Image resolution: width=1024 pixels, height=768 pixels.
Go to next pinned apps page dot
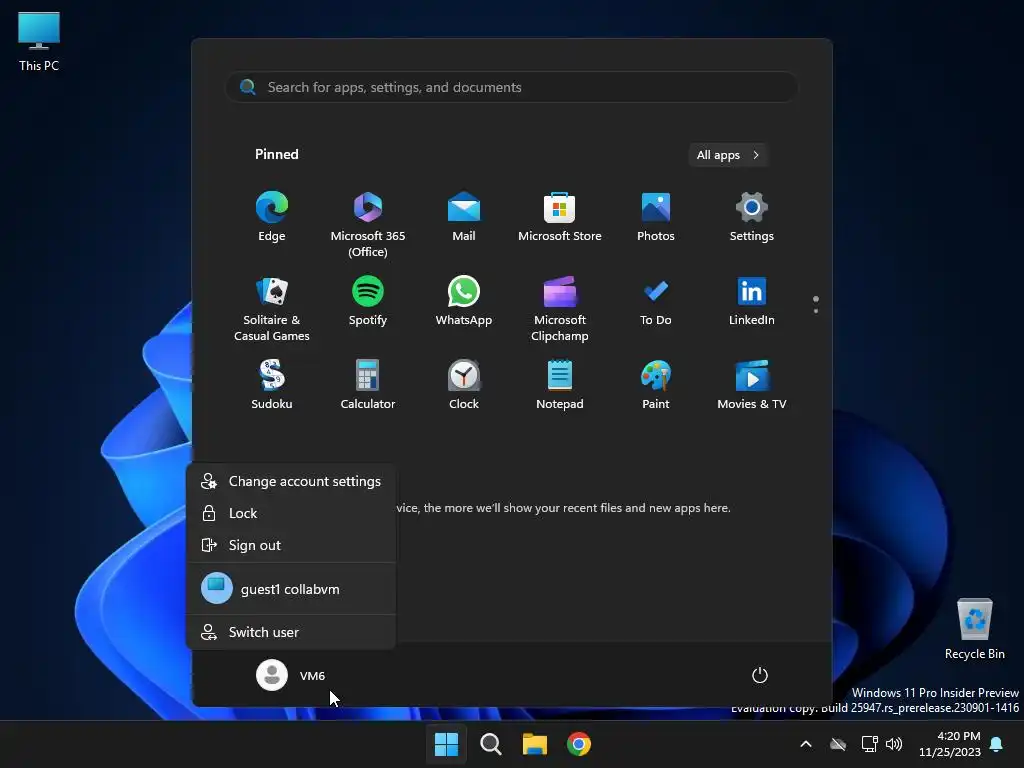click(816, 311)
